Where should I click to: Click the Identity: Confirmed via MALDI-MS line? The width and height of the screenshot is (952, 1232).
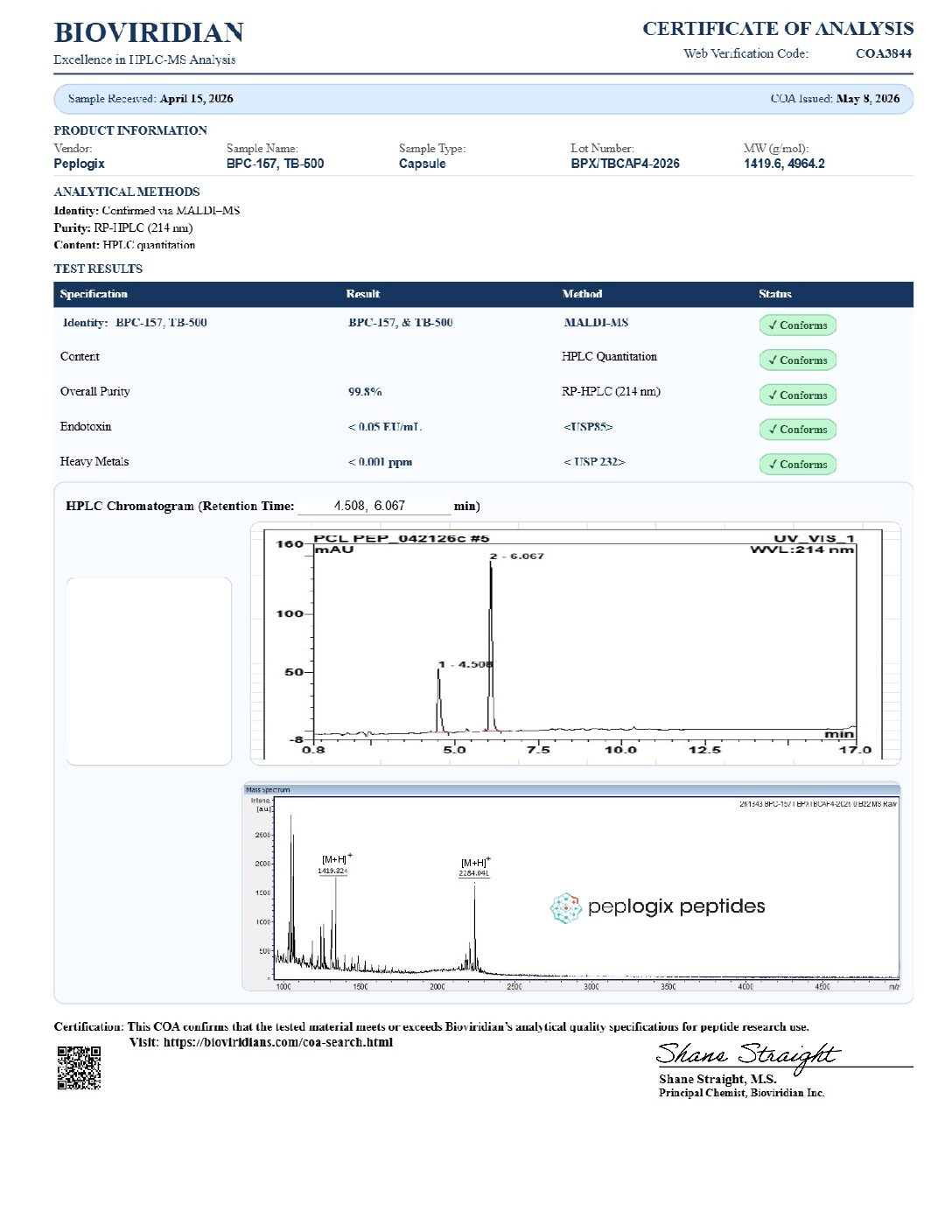pos(147,211)
